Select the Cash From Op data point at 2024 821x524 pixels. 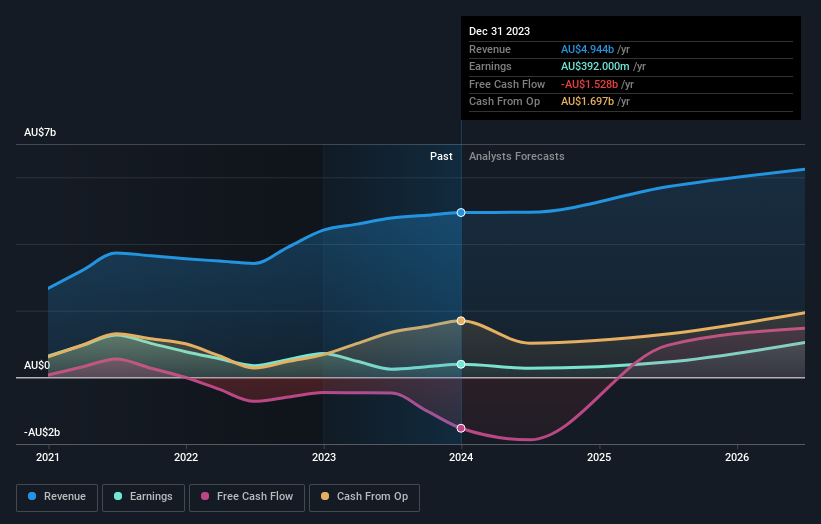(x=461, y=320)
